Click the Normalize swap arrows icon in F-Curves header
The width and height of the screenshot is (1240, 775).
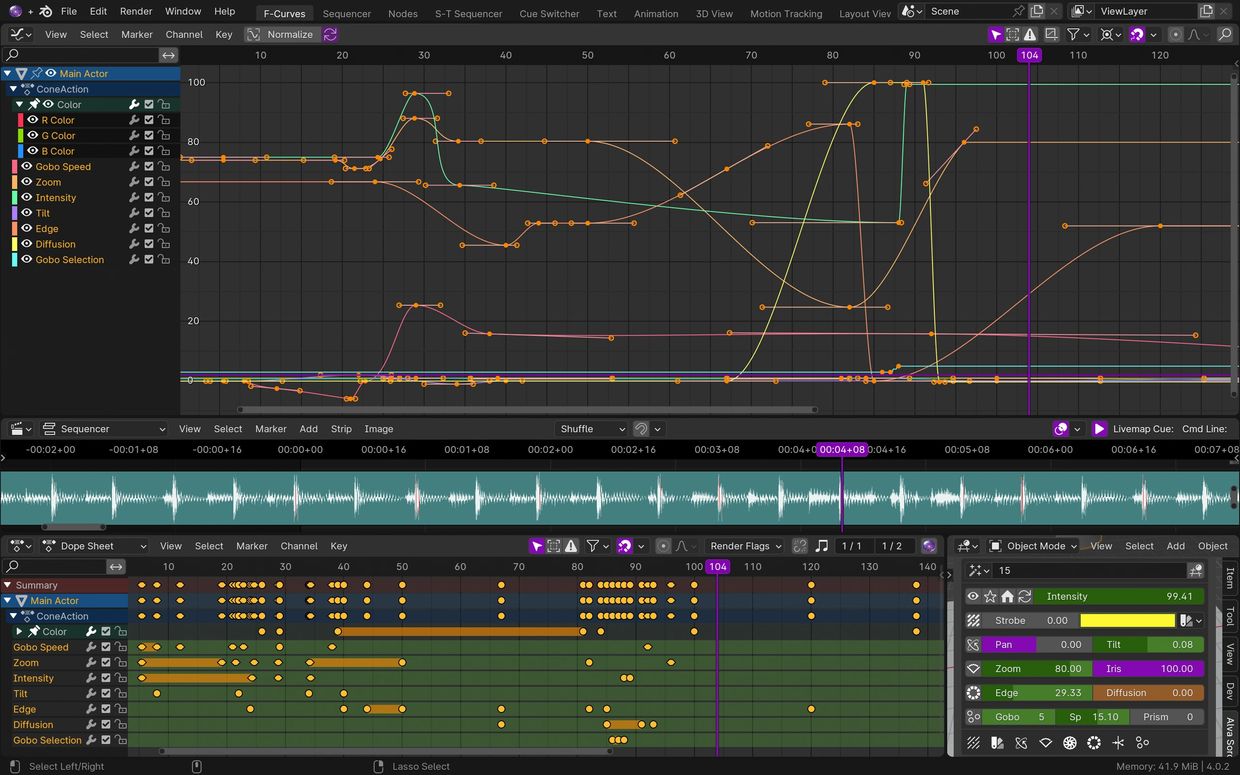tap(330, 34)
